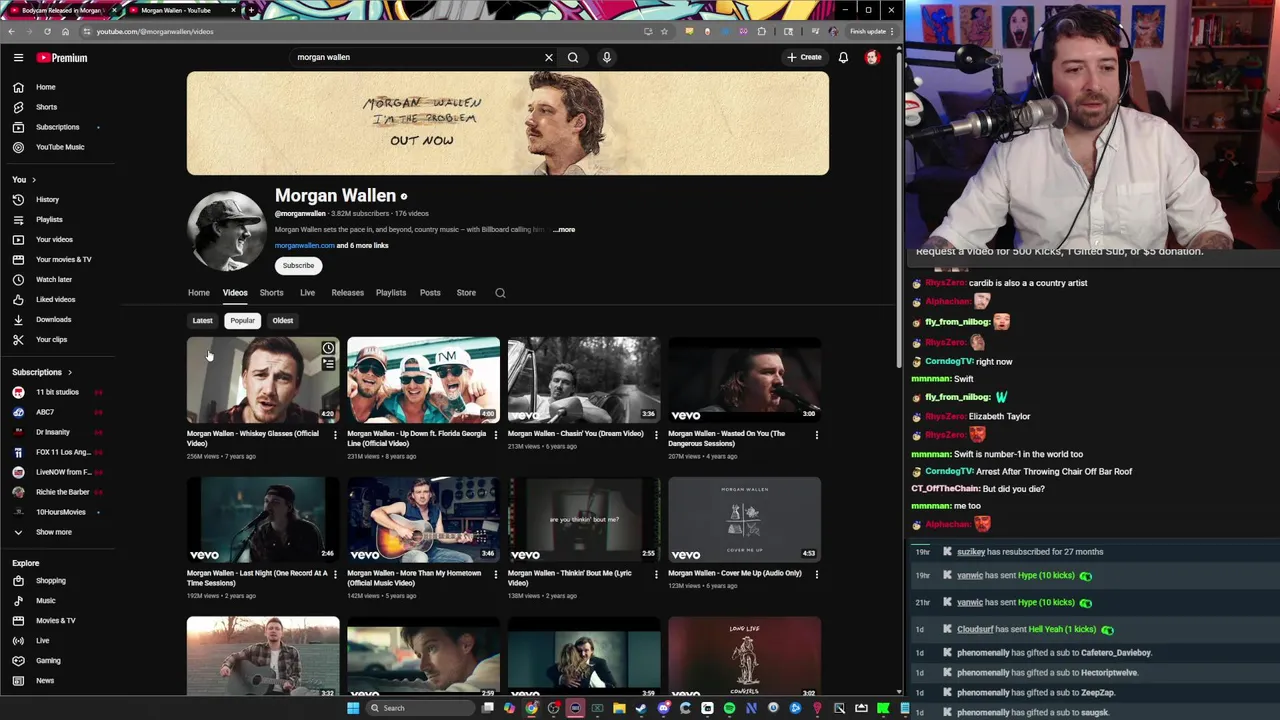The image size is (1280, 720).
Task: Open morganwallen.com link
Action: pyautogui.click(x=305, y=246)
